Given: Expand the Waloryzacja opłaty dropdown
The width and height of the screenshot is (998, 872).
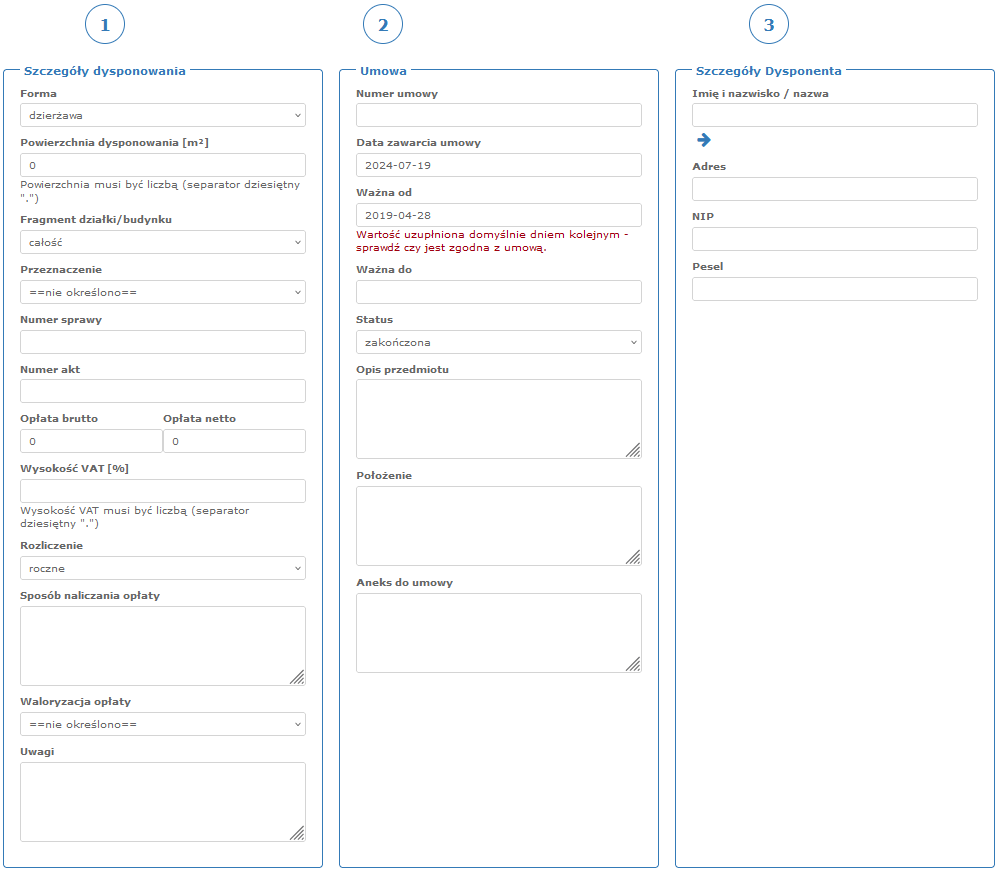Looking at the screenshot, I should pos(162,724).
